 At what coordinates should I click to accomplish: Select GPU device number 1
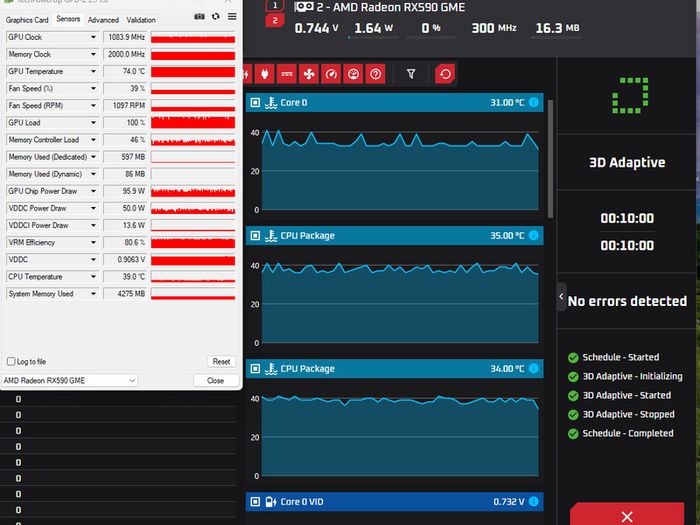point(275,6)
